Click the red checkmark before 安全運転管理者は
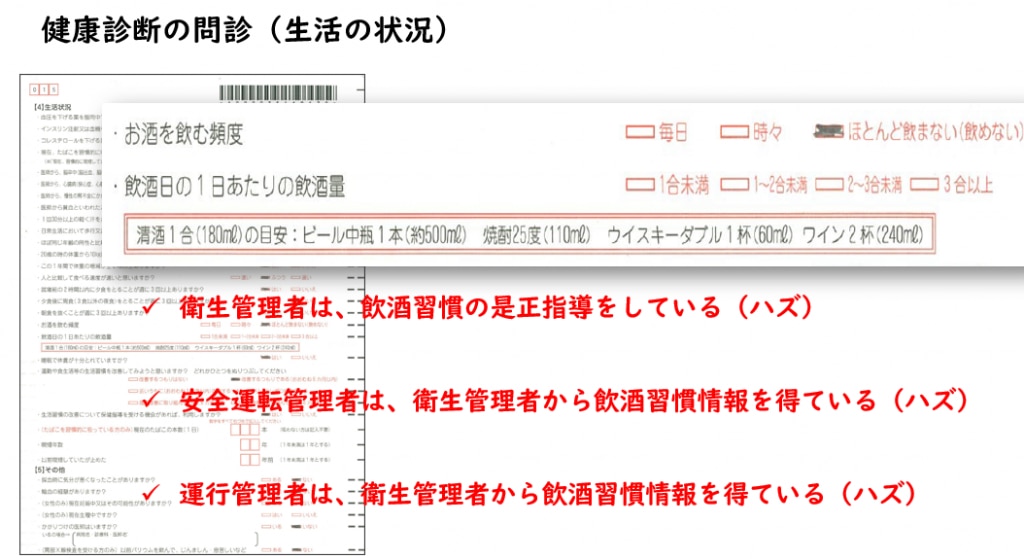 point(150,399)
